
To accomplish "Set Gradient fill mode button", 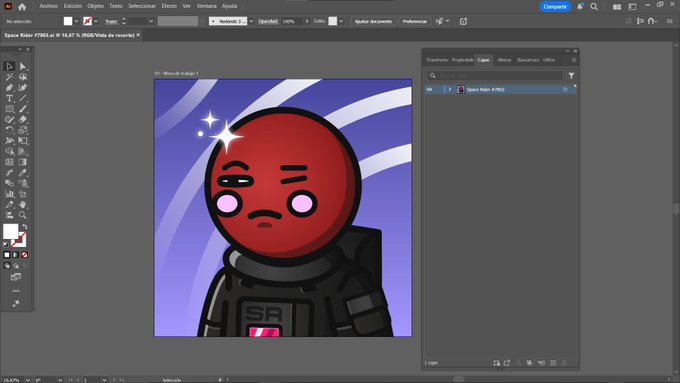I will click(x=16, y=255).
